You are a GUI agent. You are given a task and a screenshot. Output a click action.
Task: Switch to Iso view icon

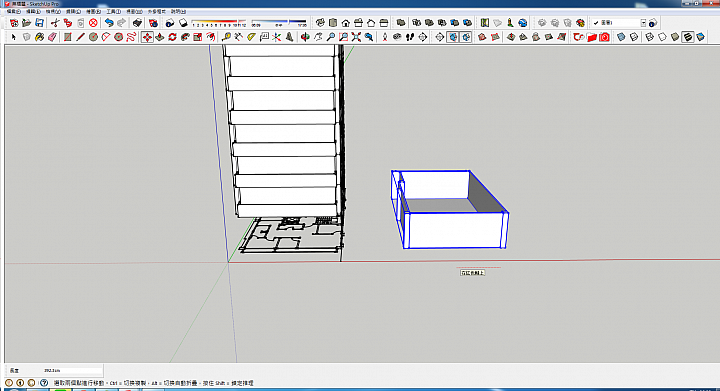pos(320,22)
